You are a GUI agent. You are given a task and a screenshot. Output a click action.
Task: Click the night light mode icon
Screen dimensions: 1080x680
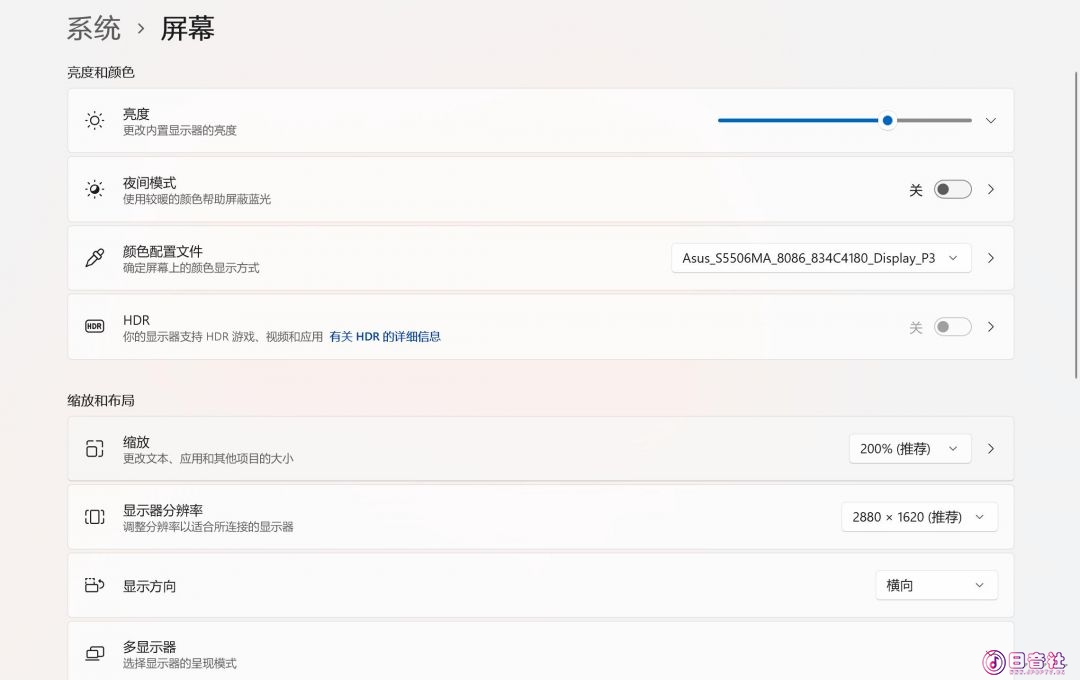click(x=94, y=190)
